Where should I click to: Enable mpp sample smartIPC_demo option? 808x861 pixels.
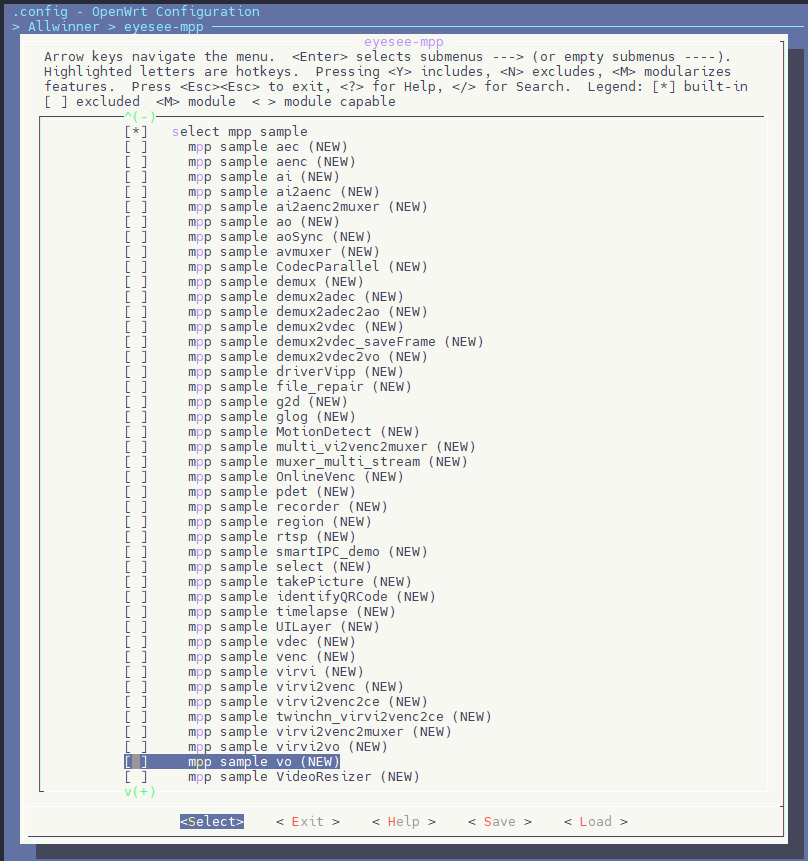[136, 552]
